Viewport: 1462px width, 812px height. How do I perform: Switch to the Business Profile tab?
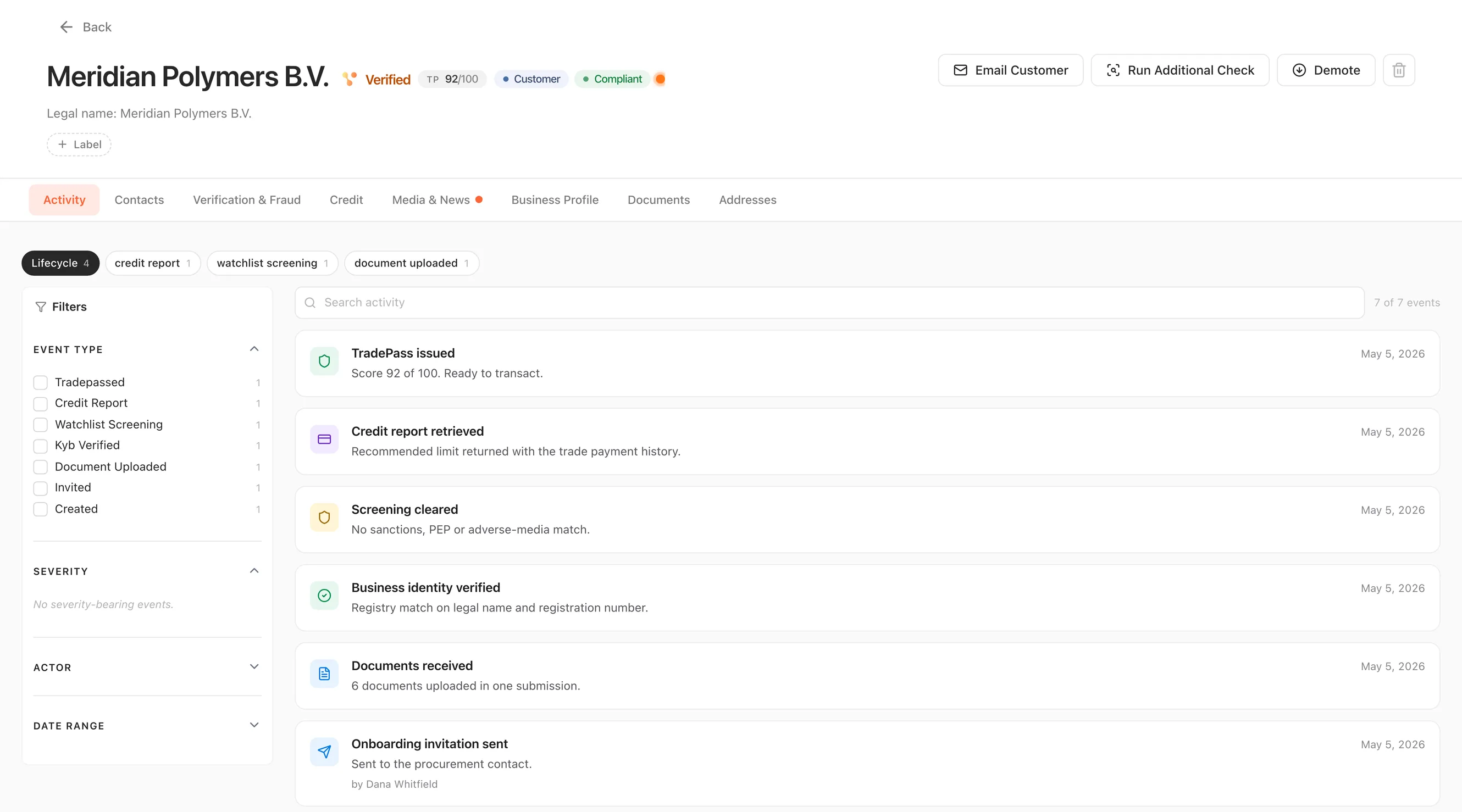point(555,200)
